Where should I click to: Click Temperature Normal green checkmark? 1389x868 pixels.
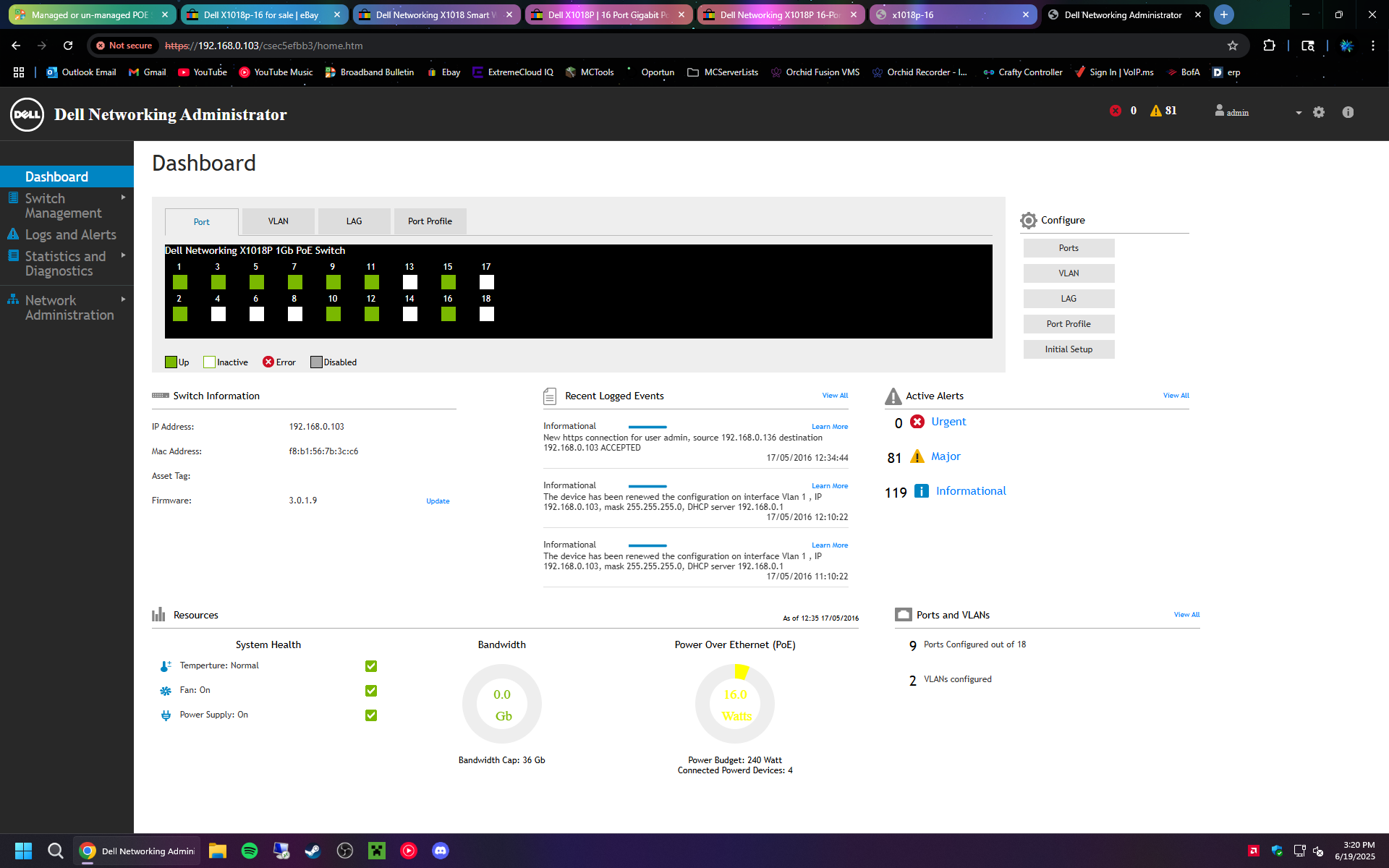(371, 666)
